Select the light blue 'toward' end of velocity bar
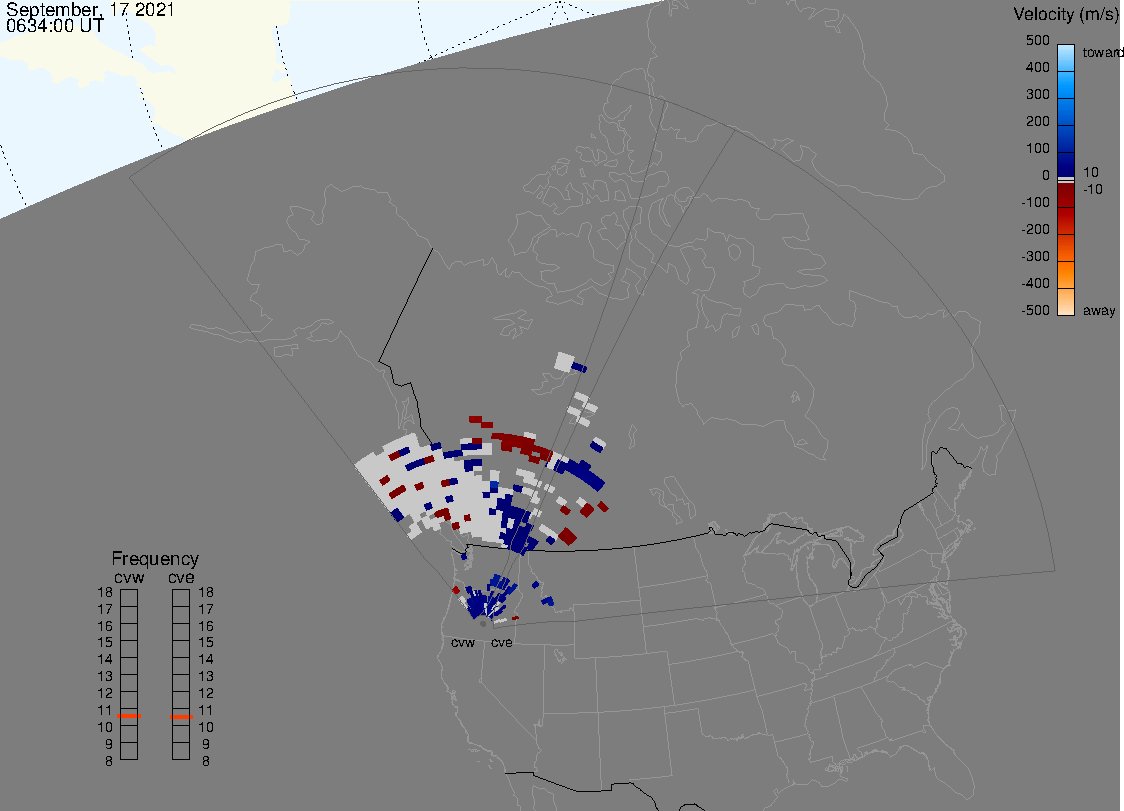This screenshot has width=1124, height=811. [1066, 53]
